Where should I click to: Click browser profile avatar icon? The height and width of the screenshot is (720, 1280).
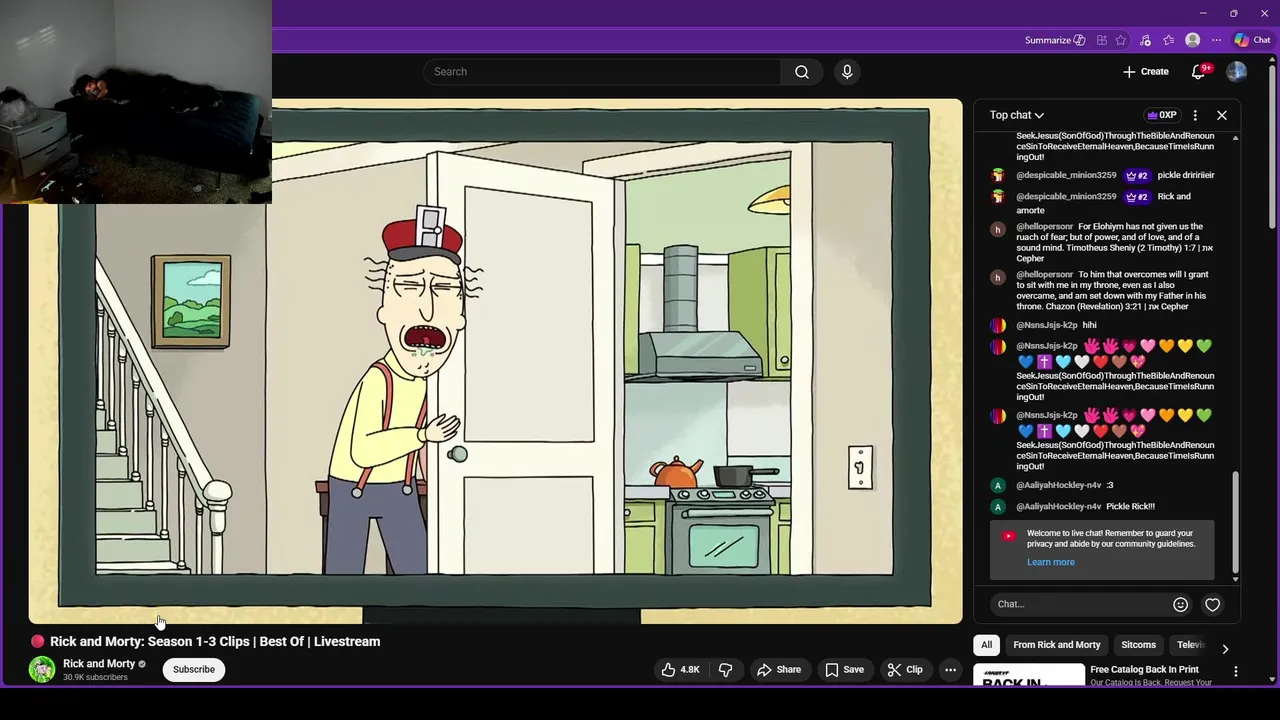tap(1192, 40)
